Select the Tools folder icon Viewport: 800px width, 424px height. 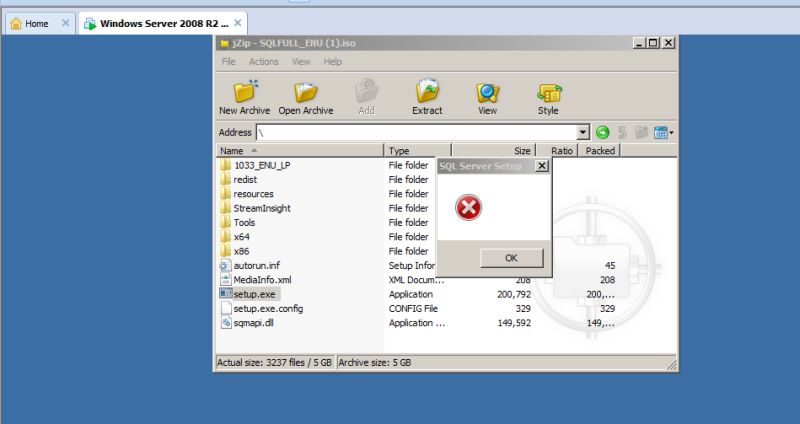point(226,222)
